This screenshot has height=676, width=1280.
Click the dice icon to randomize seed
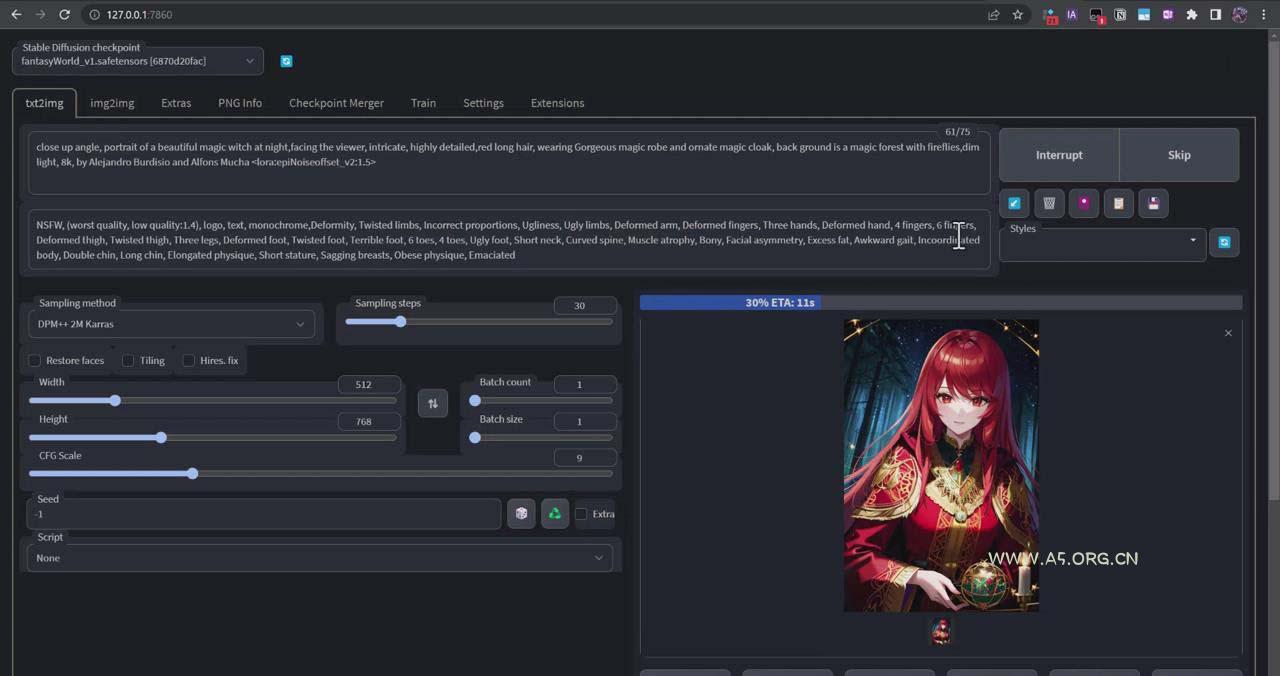(521, 514)
